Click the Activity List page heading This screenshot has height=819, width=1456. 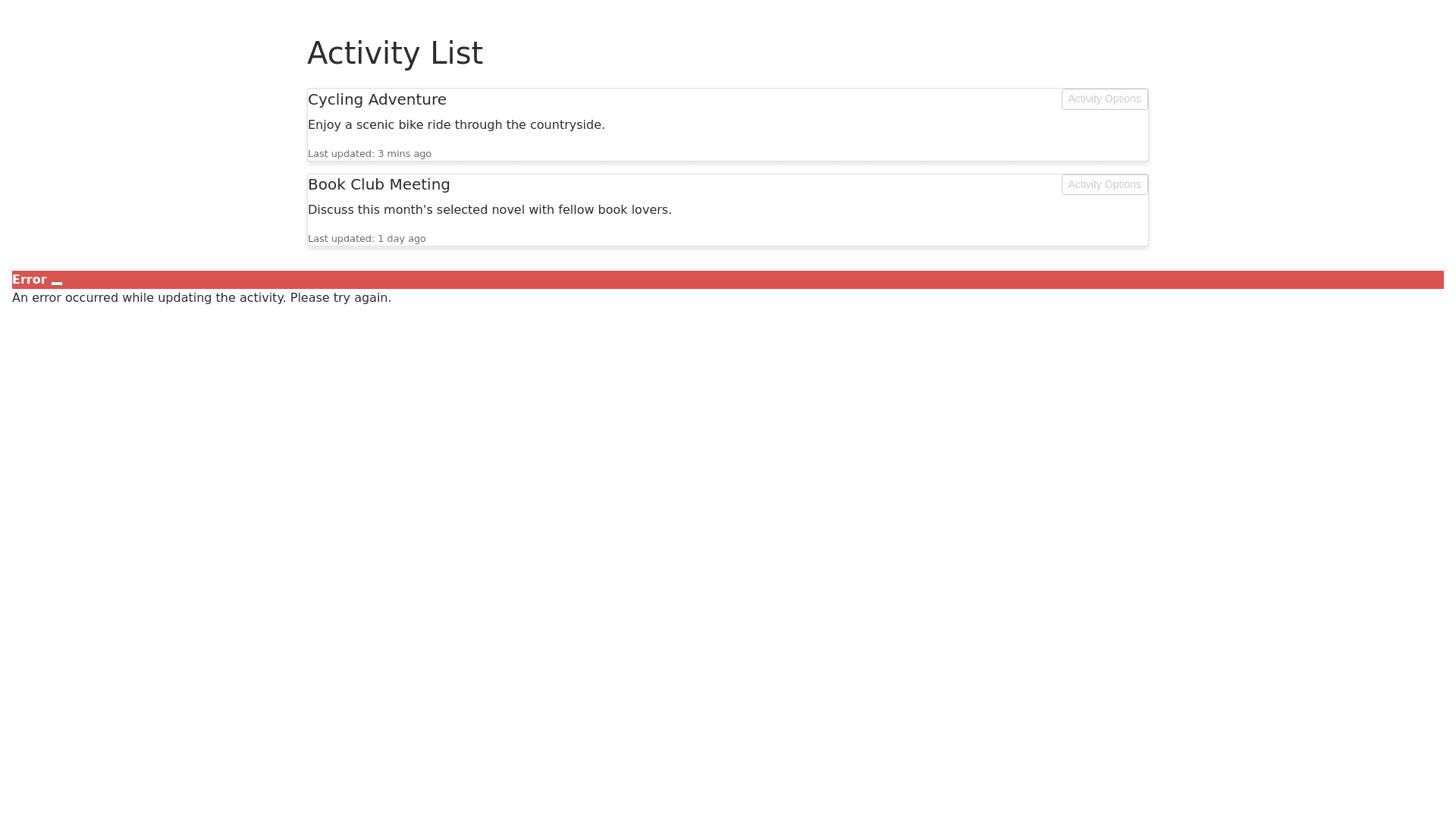tap(394, 53)
